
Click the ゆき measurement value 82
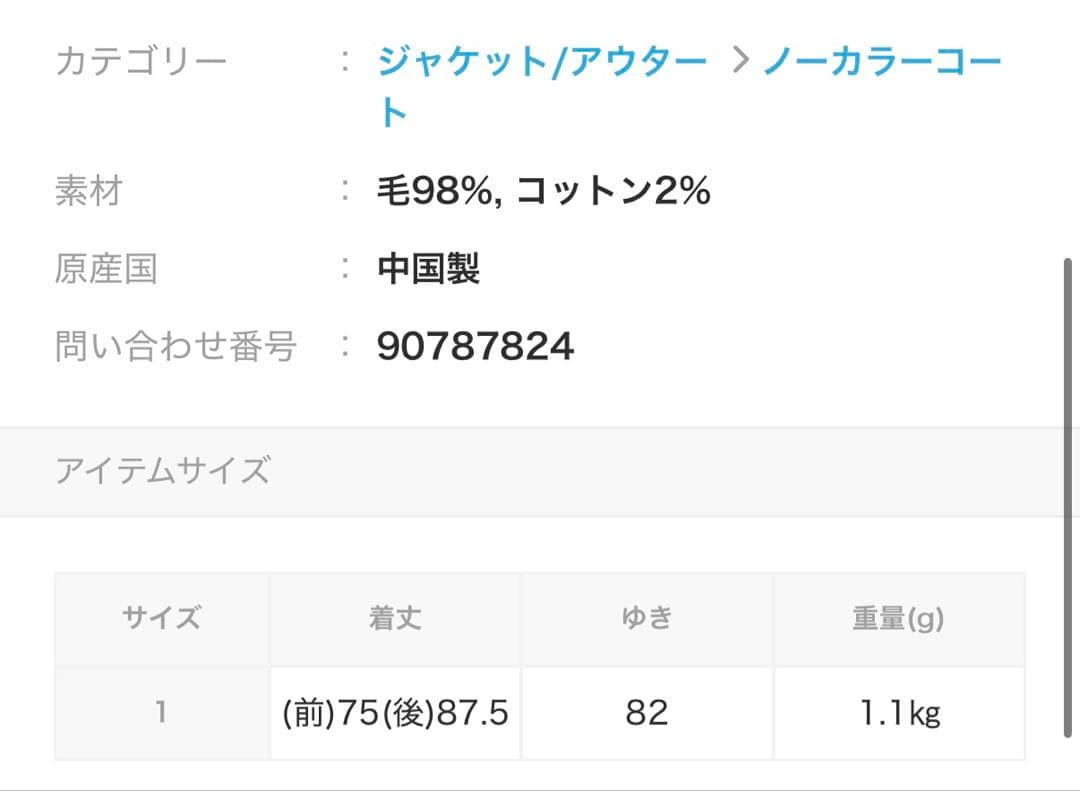(x=646, y=712)
